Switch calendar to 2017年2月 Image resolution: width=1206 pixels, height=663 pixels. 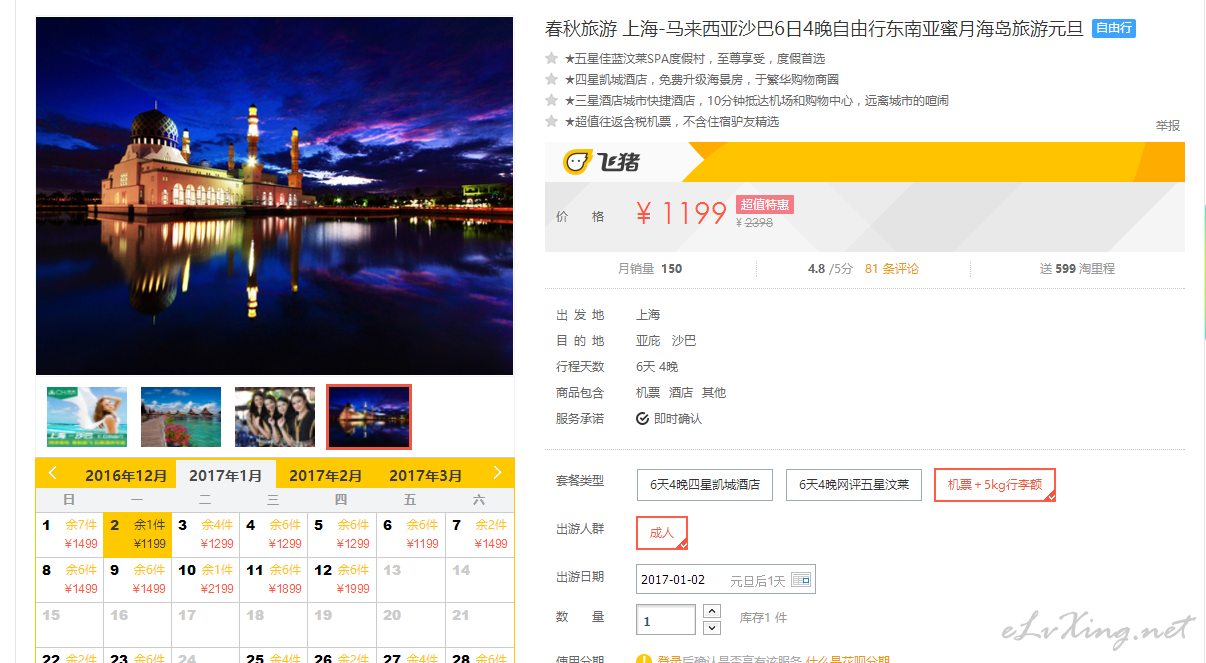tap(326, 476)
